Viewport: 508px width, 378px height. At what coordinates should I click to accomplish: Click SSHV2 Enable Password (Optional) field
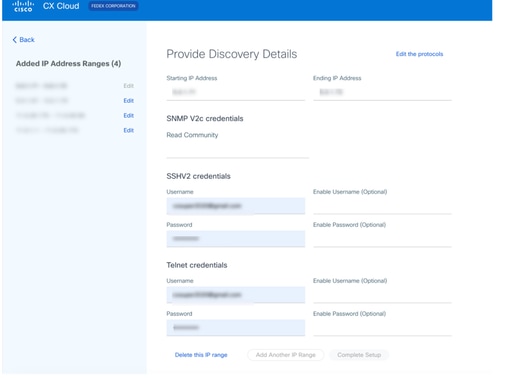tap(382, 239)
